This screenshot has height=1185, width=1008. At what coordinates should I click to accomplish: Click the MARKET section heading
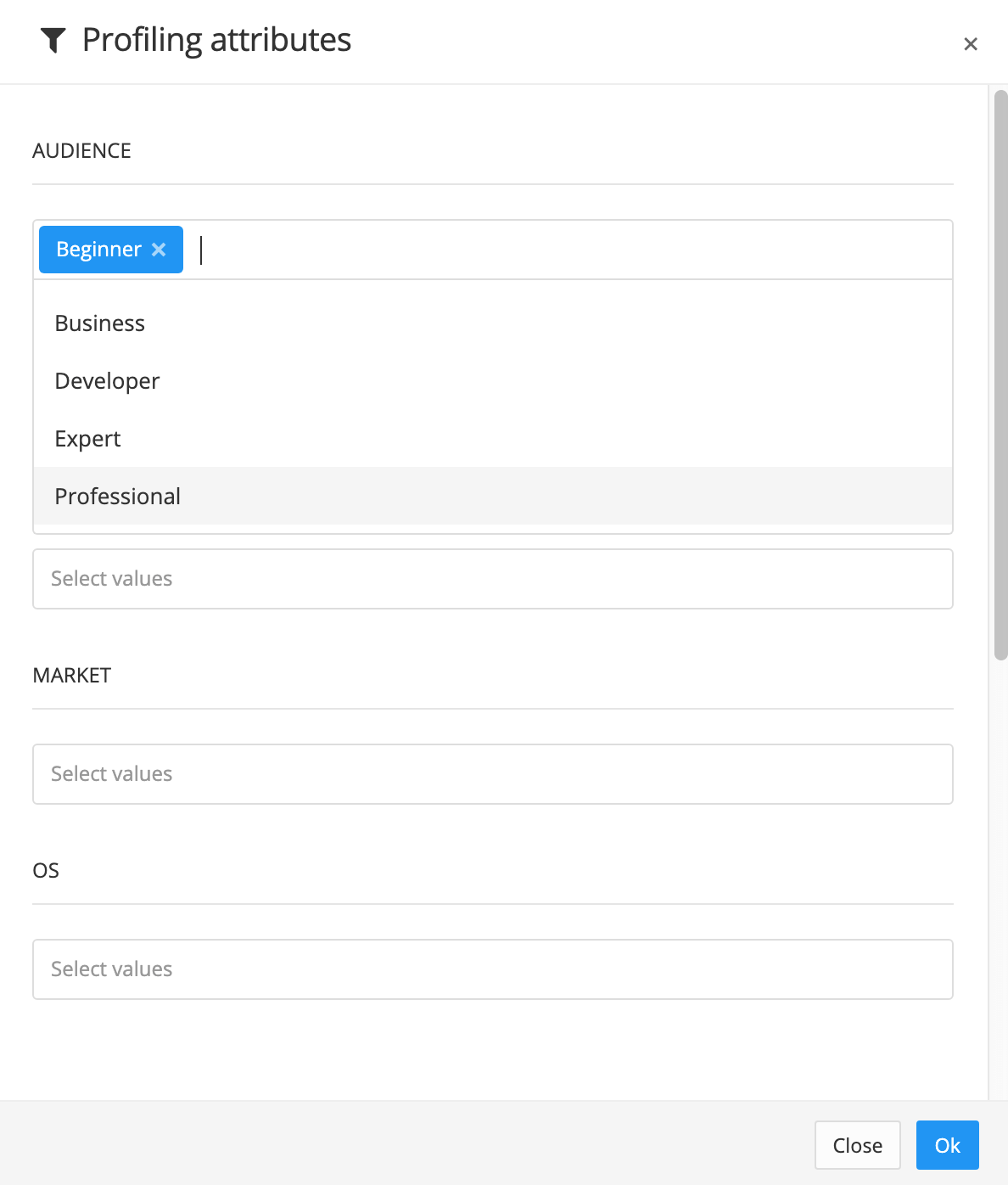click(x=72, y=675)
